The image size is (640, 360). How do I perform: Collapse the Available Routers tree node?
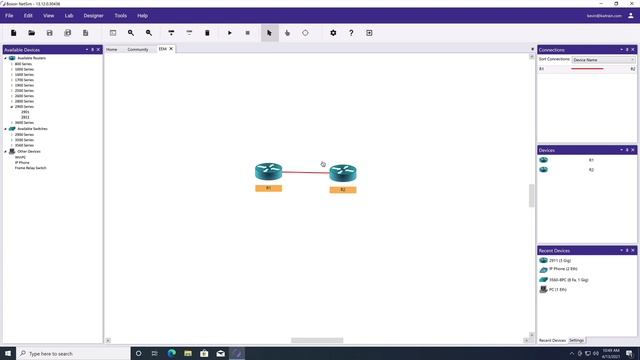[6, 58]
